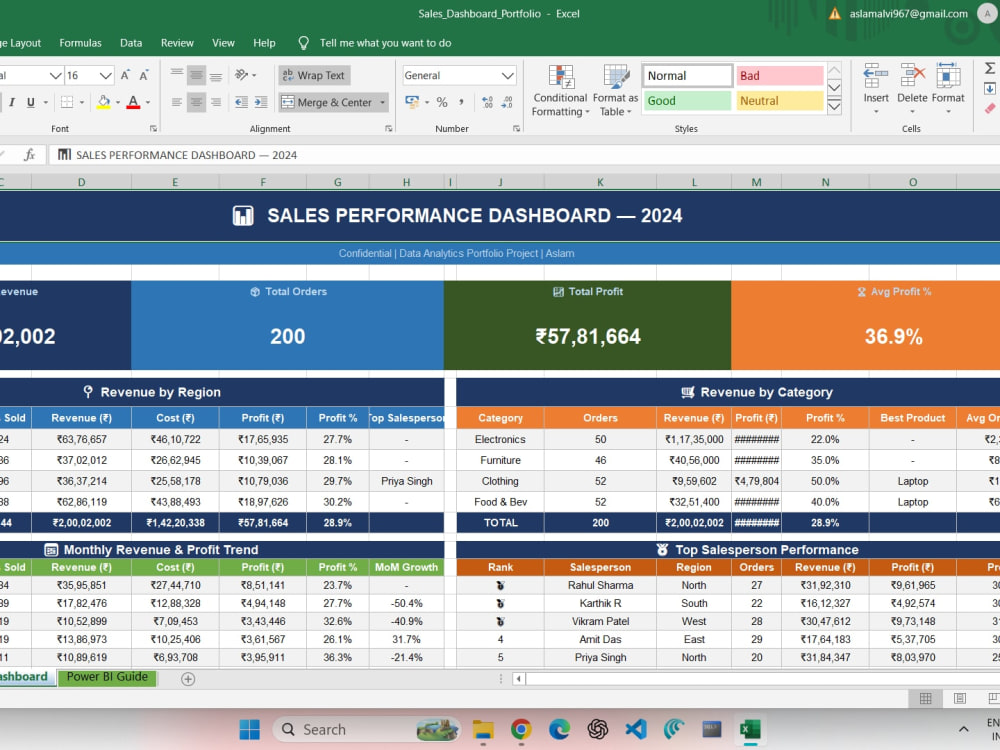
Task: Switch to Normal view in status bar
Action: click(x=925, y=698)
